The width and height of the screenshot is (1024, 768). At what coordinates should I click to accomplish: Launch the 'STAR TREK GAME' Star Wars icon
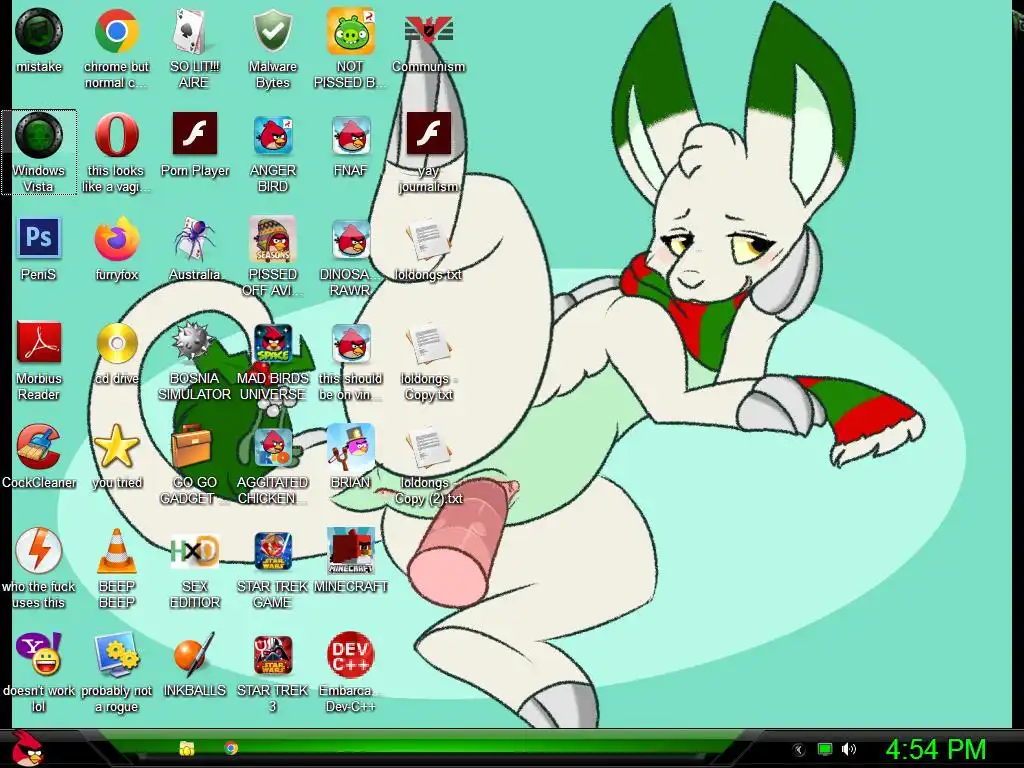272,551
